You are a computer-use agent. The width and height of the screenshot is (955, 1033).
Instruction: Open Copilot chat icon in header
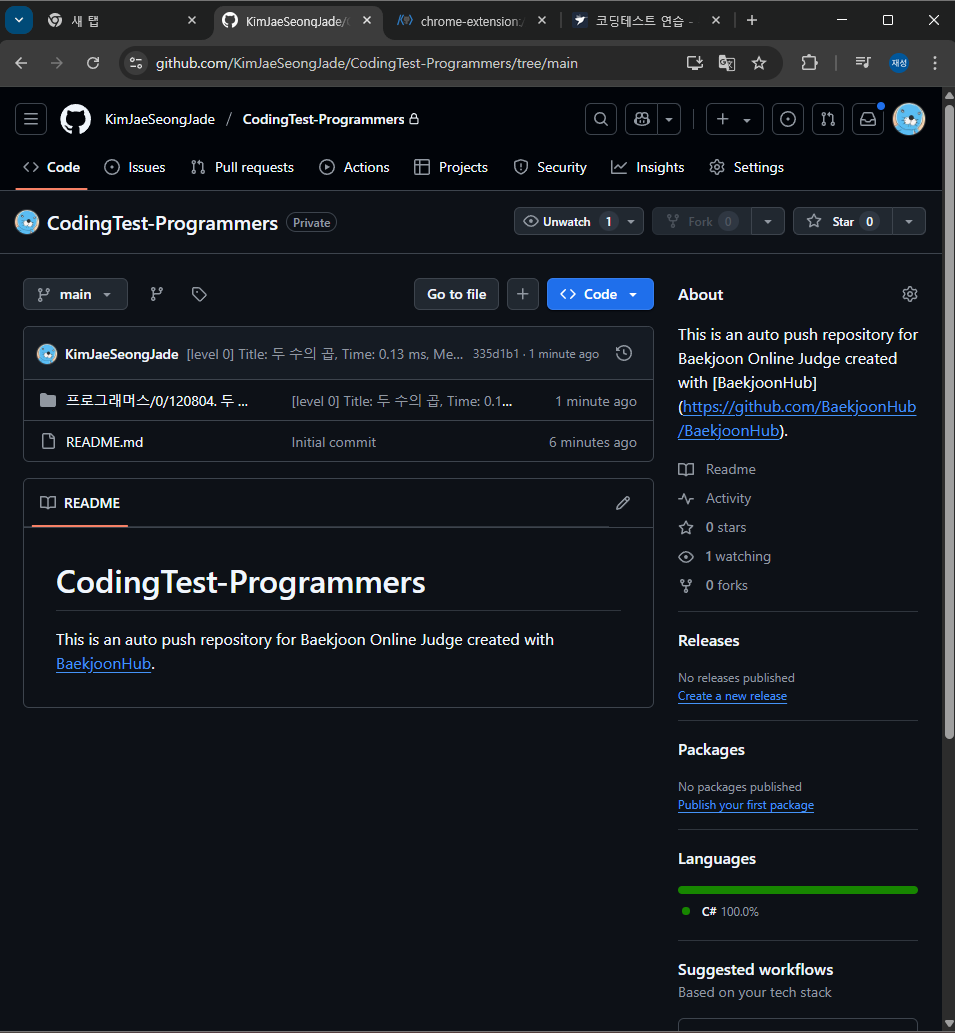pos(641,119)
